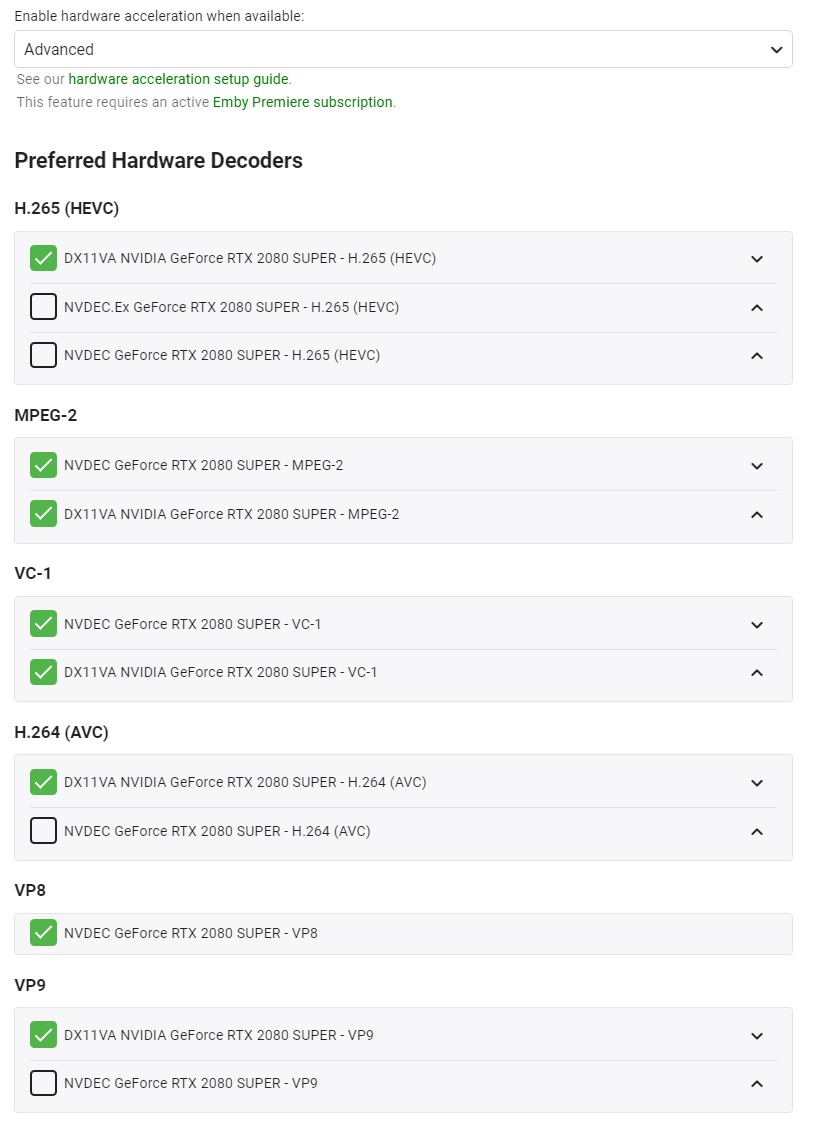The height and width of the screenshot is (1128, 813).
Task: Move DX11VA VC-1 decoder up with arrow
Action: pos(757,673)
